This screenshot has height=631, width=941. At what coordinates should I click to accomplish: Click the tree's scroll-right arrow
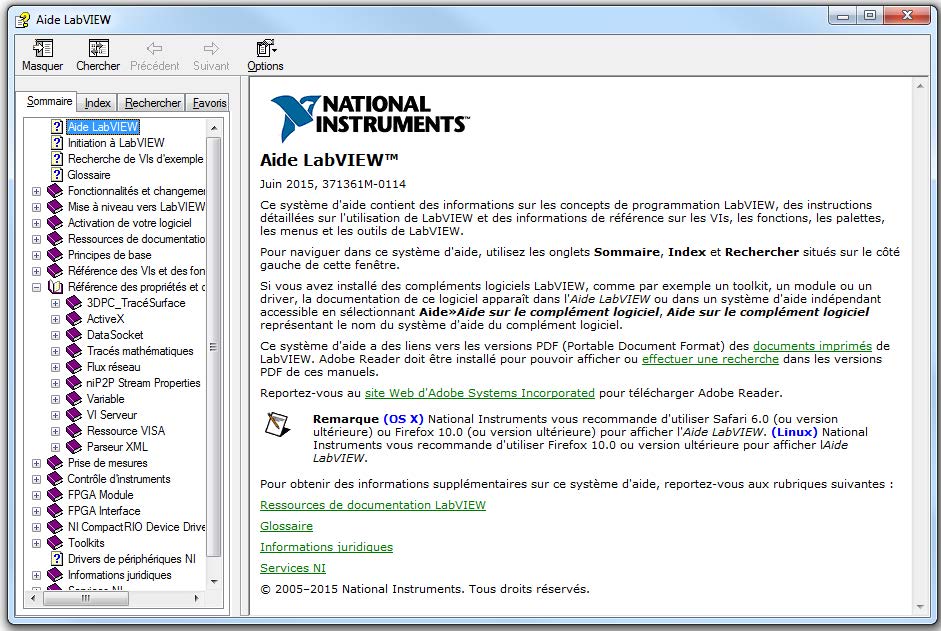tap(196, 598)
